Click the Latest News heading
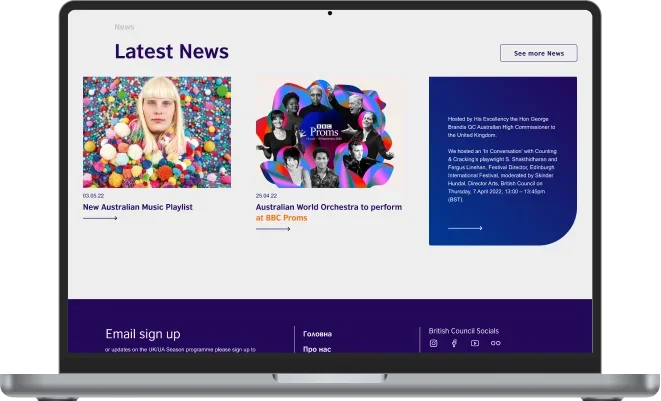661x401 pixels. [x=171, y=52]
